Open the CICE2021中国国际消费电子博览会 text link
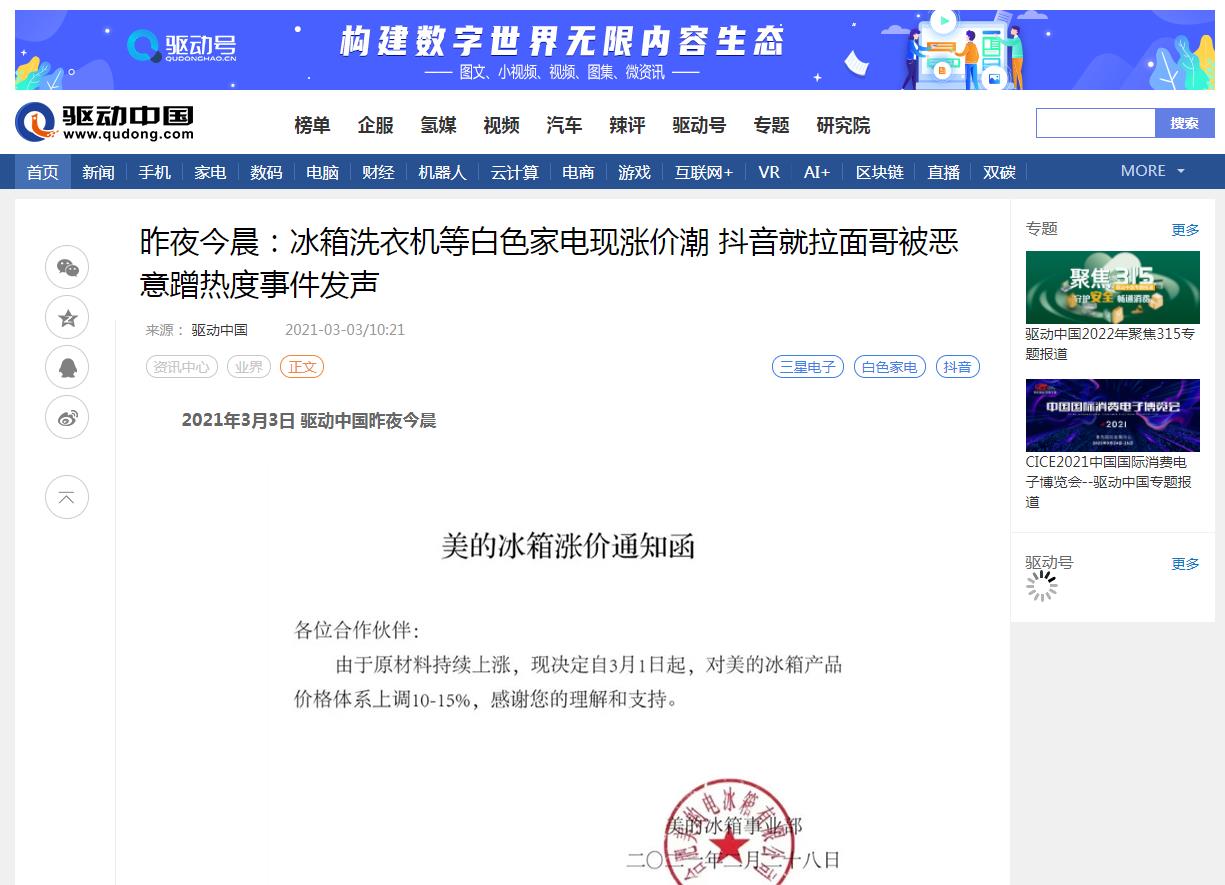This screenshot has width=1225, height=885. click(x=1109, y=482)
